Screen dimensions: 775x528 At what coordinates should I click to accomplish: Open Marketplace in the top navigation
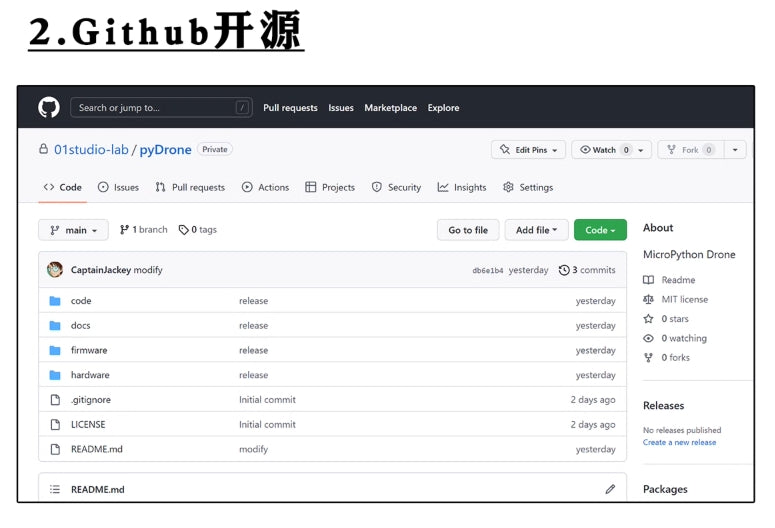click(x=390, y=107)
